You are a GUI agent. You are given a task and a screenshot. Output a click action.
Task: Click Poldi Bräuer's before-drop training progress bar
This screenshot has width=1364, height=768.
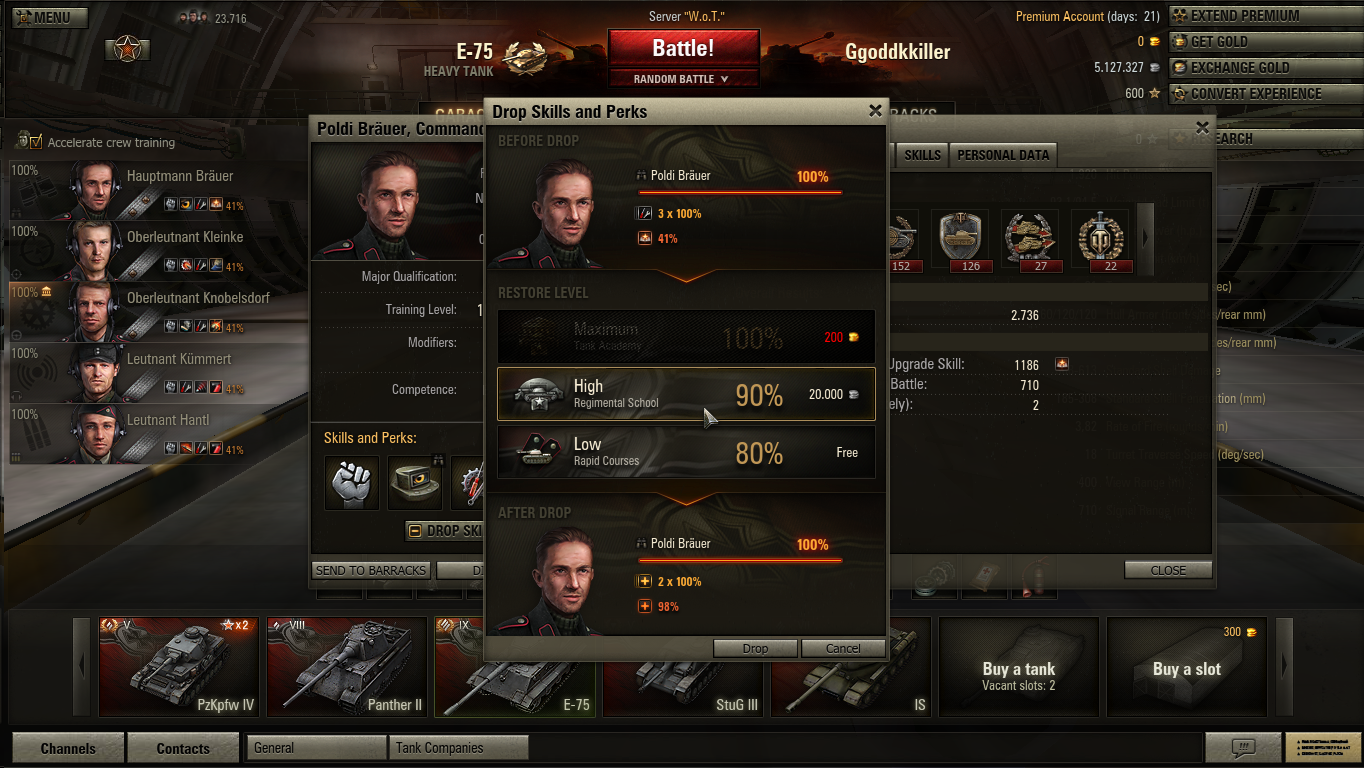tap(739, 192)
